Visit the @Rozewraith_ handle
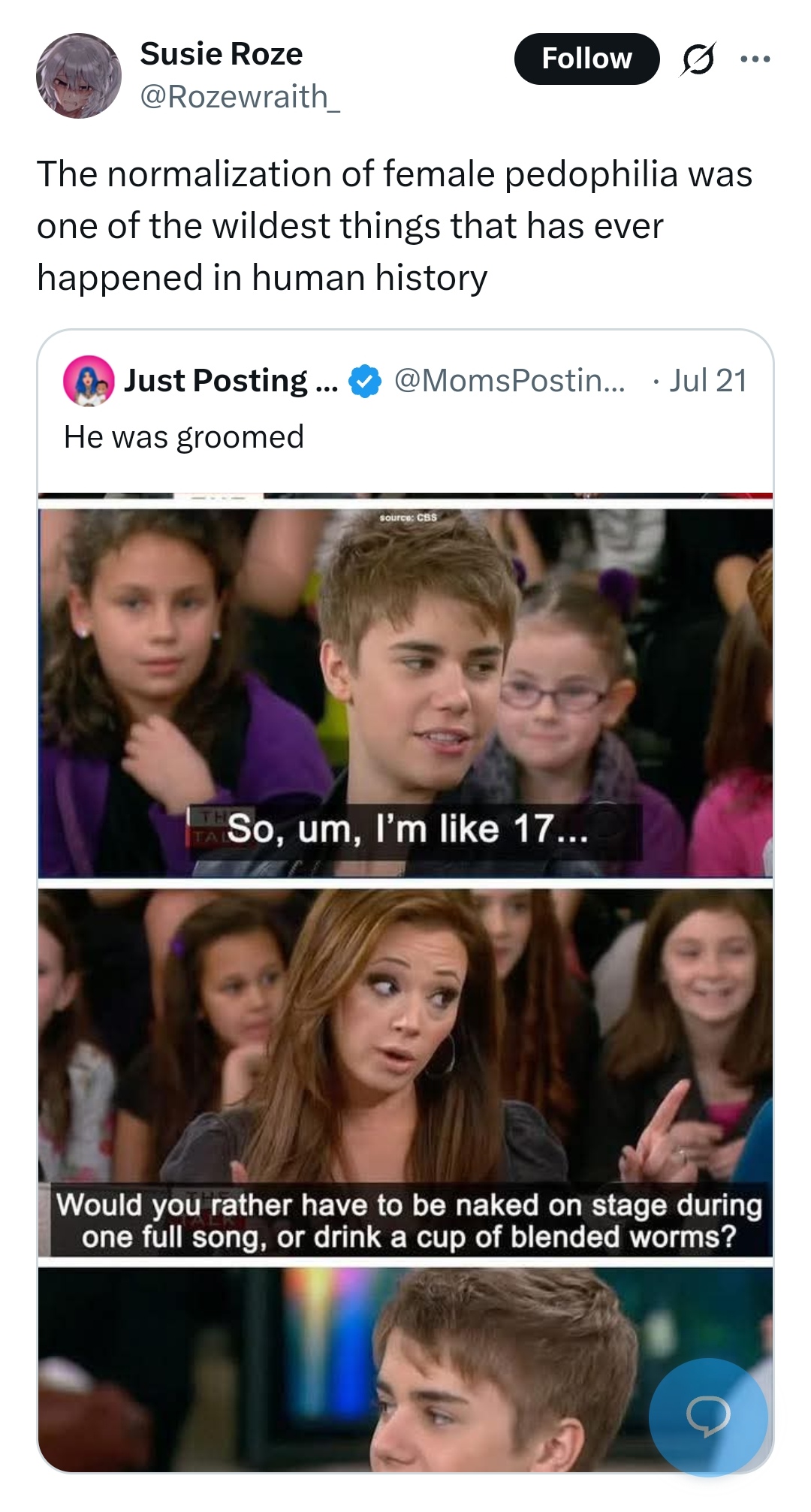This screenshot has height=1512, width=811. [240, 96]
